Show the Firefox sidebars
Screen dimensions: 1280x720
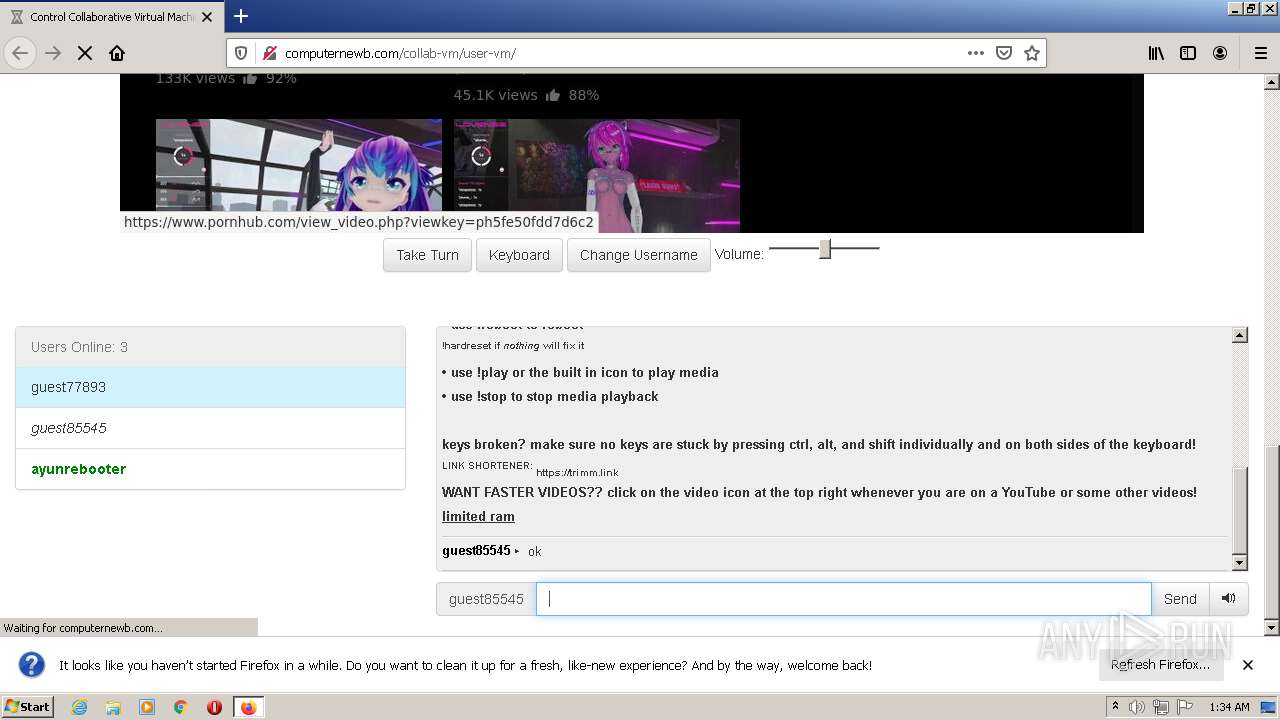coord(1188,53)
